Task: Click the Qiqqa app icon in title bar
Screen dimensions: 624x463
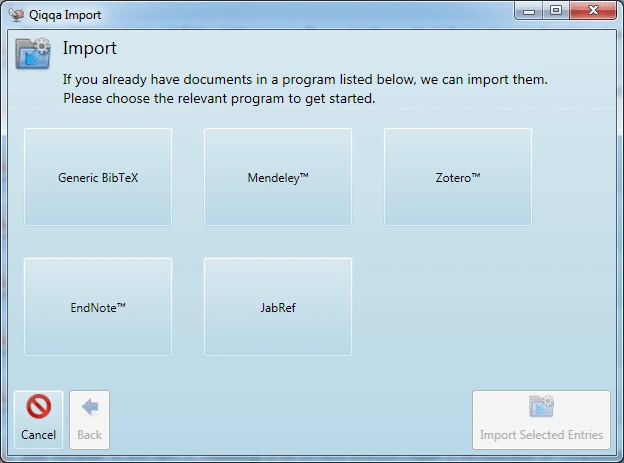Action: point(15,15)
